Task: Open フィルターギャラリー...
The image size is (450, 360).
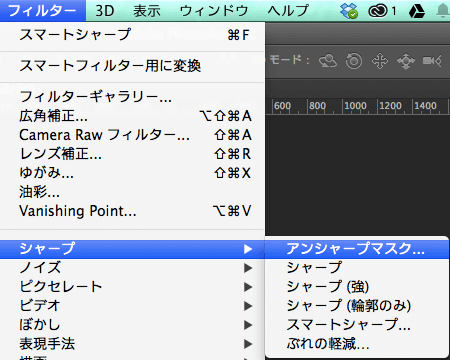Action: 133,97
